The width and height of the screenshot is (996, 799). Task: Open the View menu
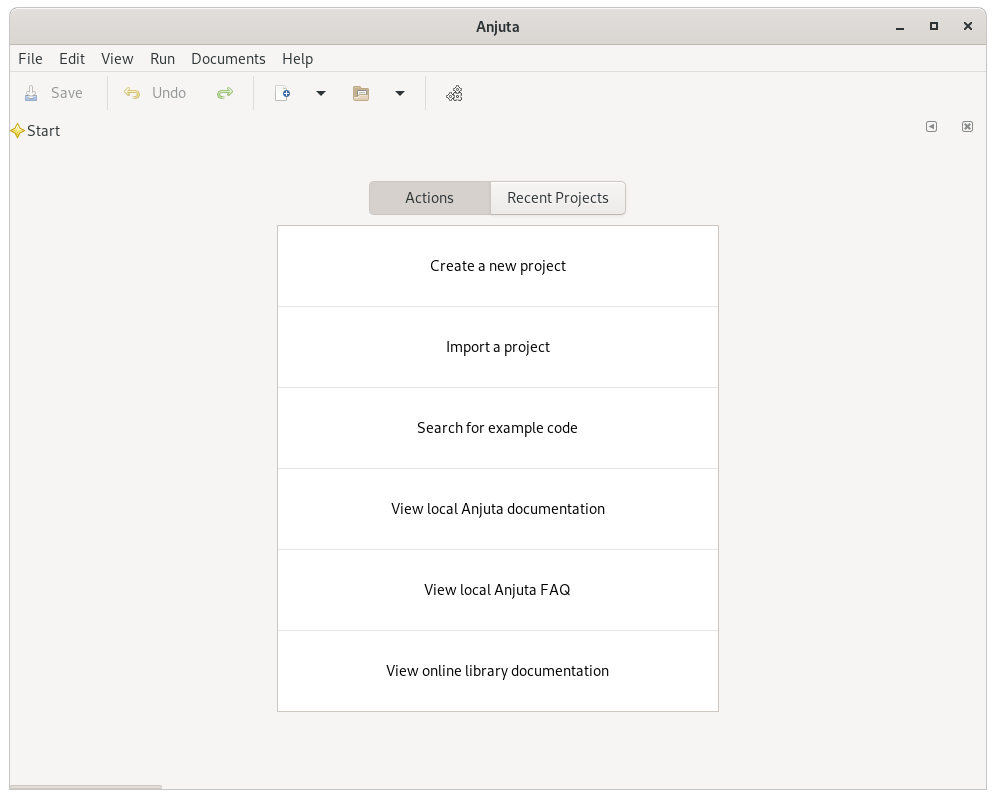click(x=117, y=58)
